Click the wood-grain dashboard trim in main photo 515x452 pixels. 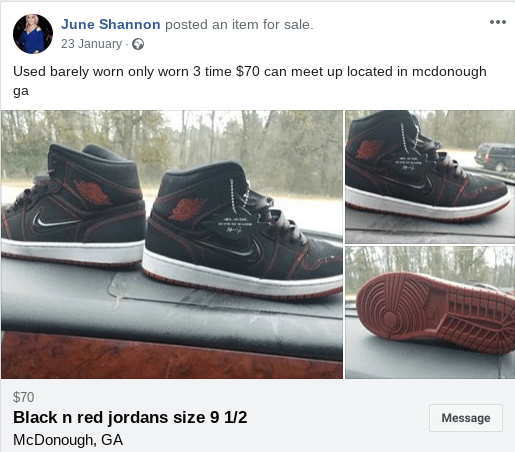[172, 356]
